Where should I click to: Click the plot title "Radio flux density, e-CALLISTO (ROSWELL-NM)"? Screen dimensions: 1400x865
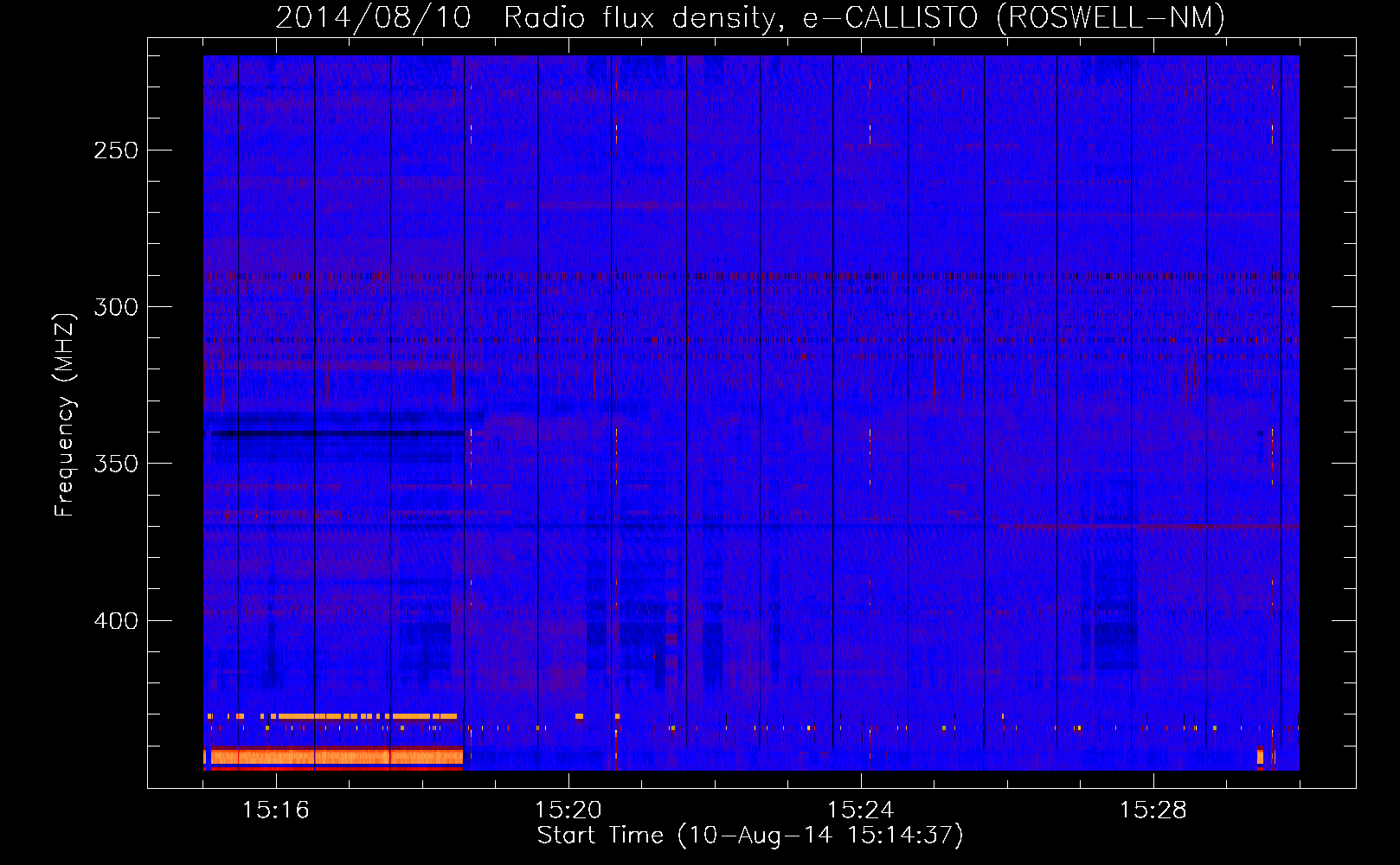click(864, 17)
